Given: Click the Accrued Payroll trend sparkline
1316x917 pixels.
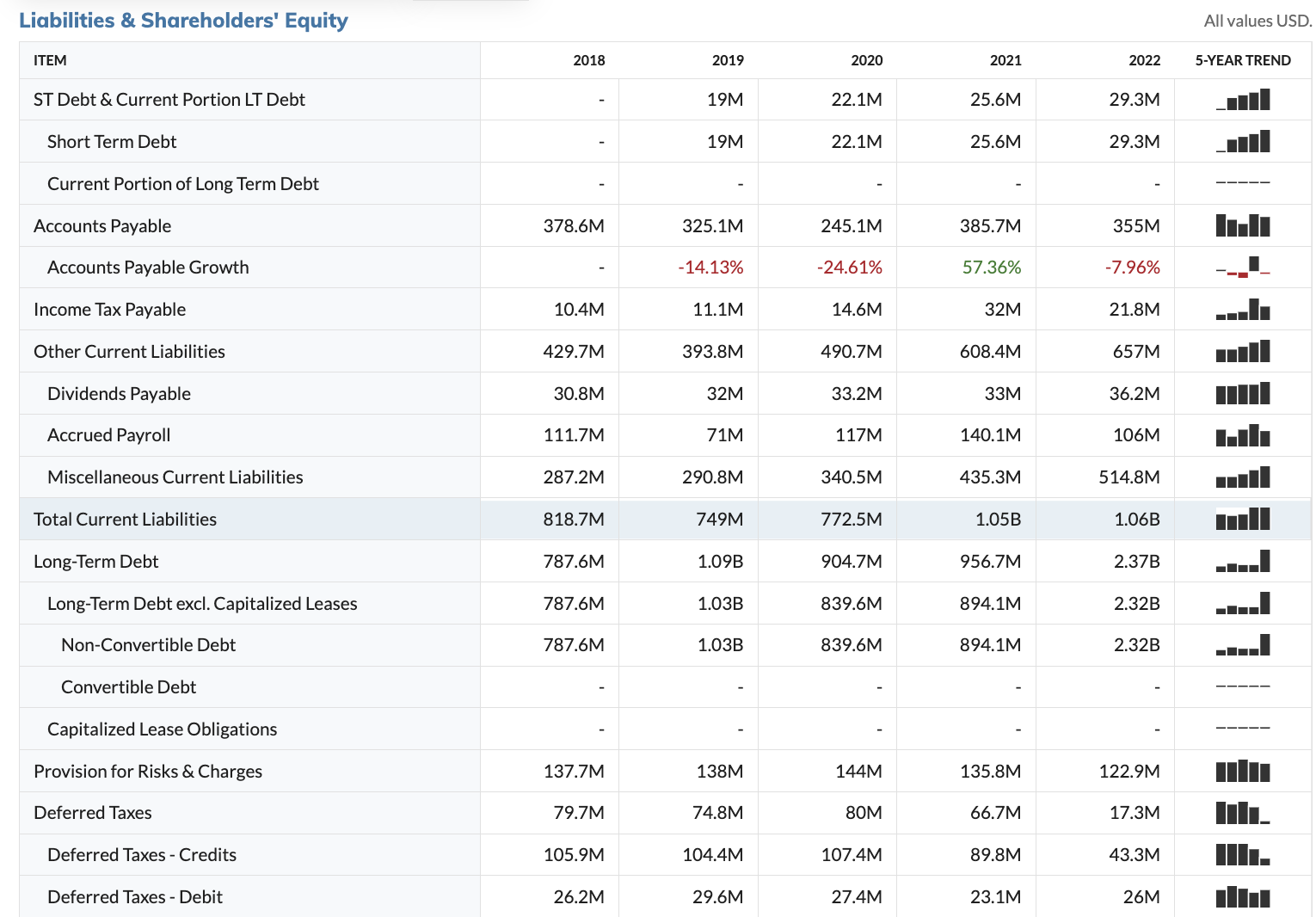Looking at the screenshot, I should [1243, 435].
